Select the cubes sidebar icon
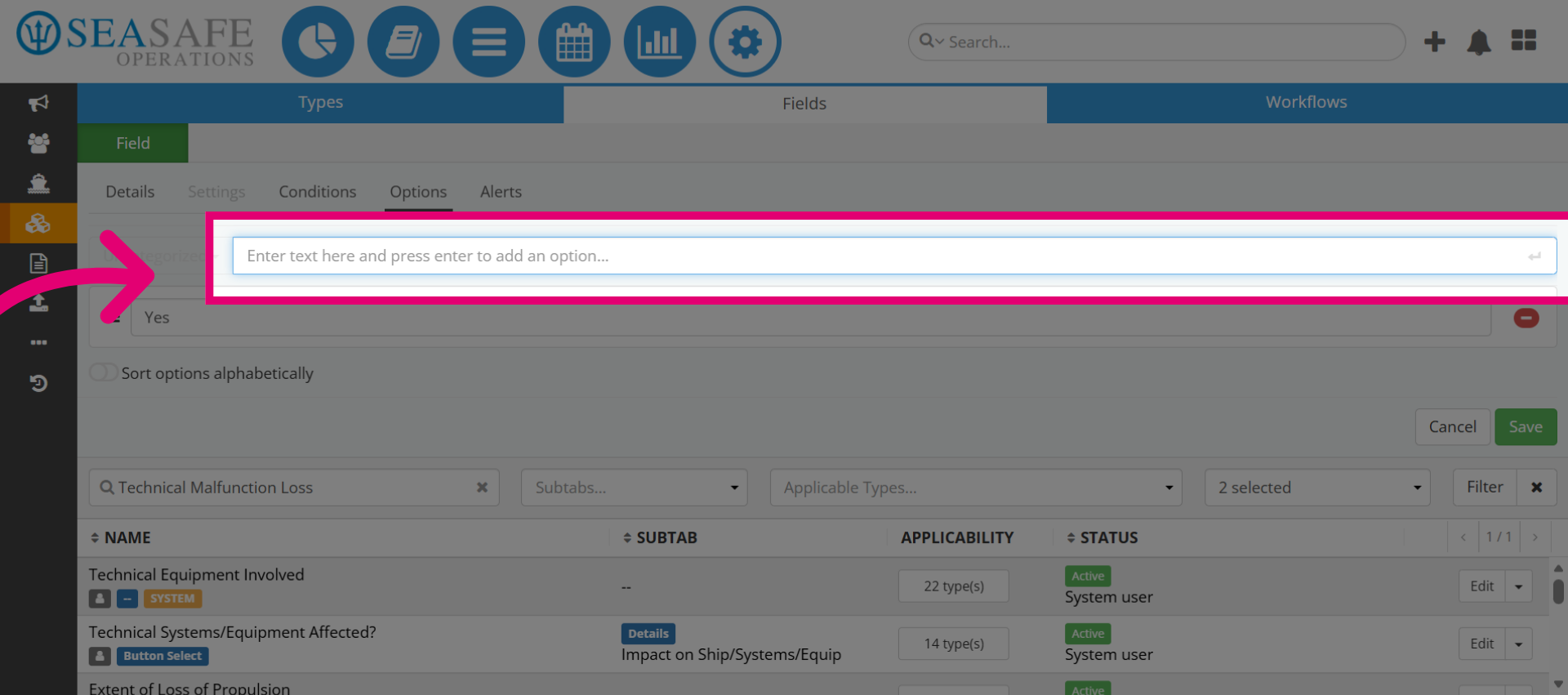 (x=38, y=223)
